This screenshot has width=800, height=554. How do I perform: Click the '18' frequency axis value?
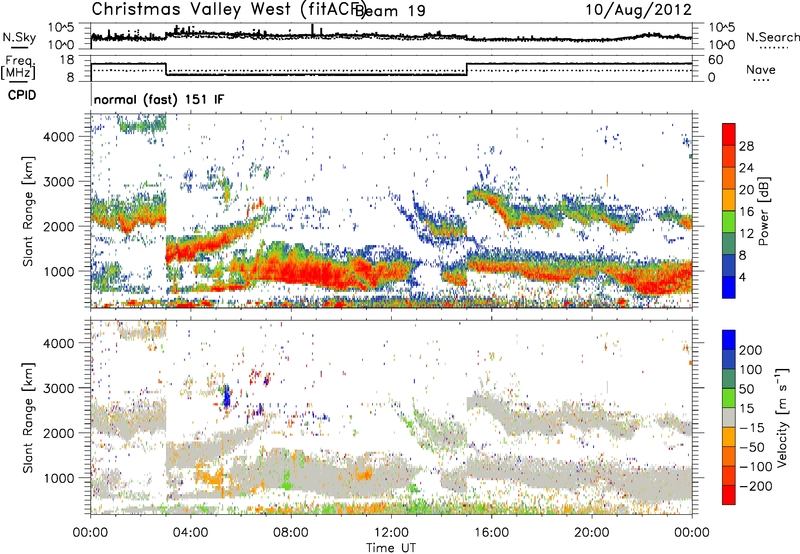67,60
